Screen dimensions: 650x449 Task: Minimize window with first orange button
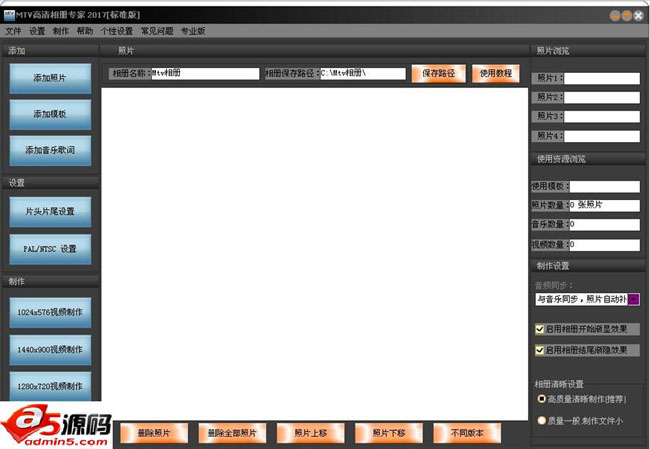pyautogui.click(x=615, y=16)
